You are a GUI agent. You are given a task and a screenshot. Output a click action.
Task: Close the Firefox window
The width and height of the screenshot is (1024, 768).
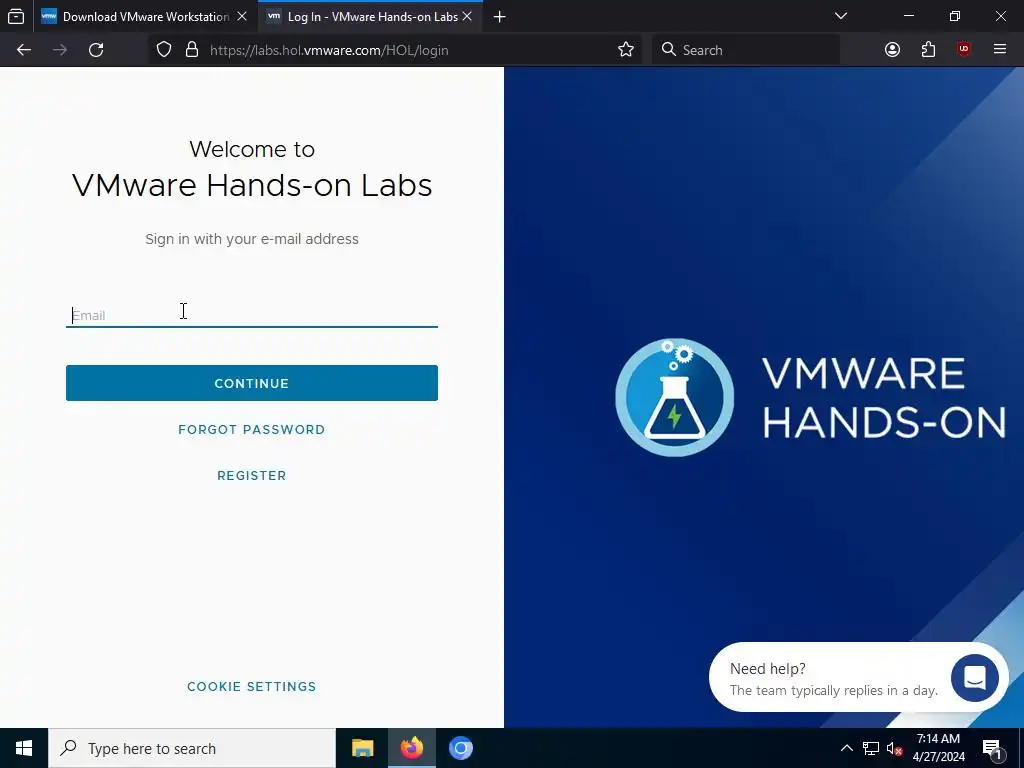click(x=1000, y=16)
